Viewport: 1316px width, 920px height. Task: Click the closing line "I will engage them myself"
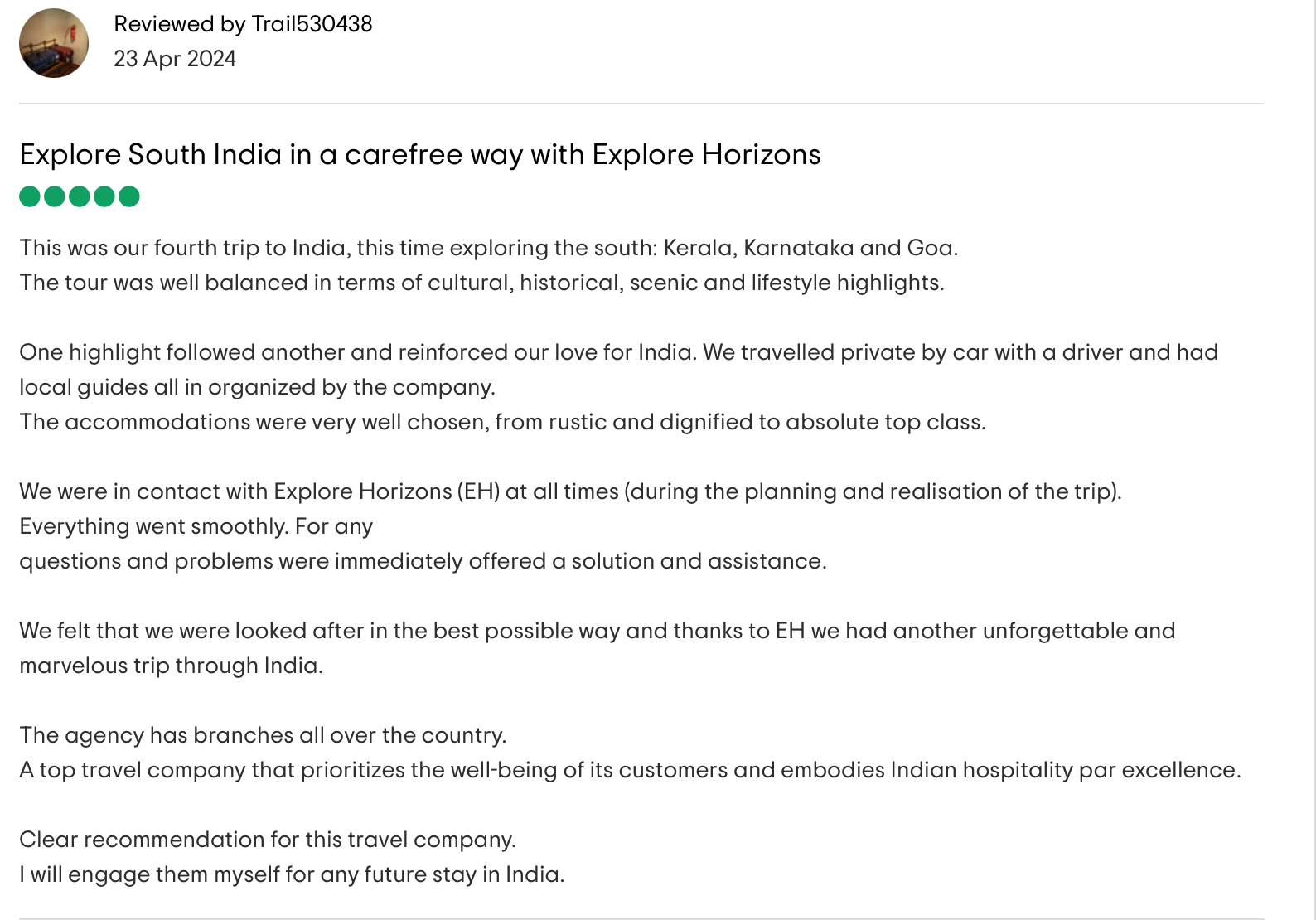click(292, 874)
